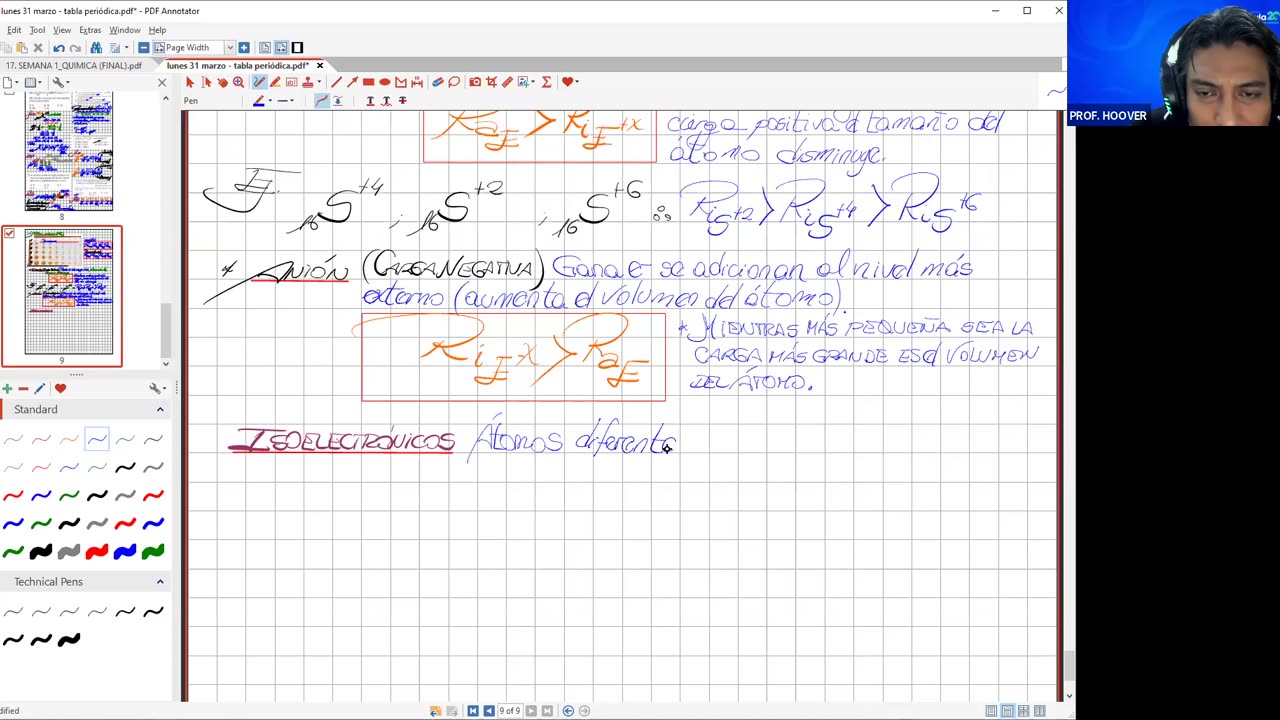Viewport: 1280px width, 720px height.
Task: Select the Eraser tool
Action: [x=438, y=82]
